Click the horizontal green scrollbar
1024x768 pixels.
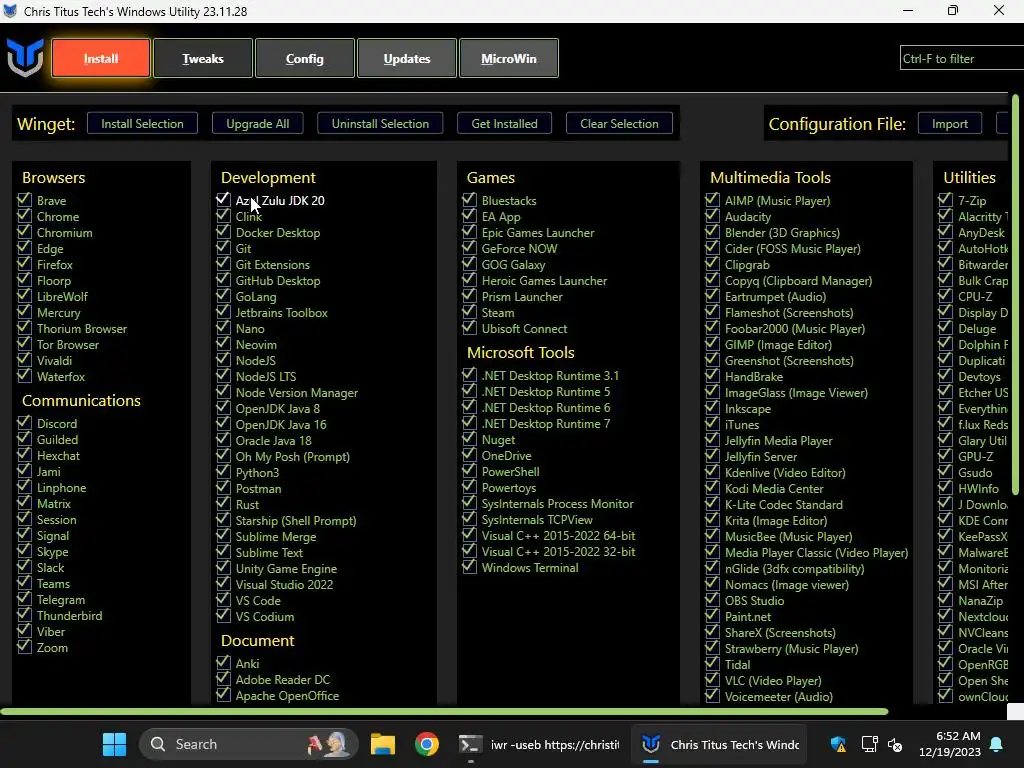(444, 711)
